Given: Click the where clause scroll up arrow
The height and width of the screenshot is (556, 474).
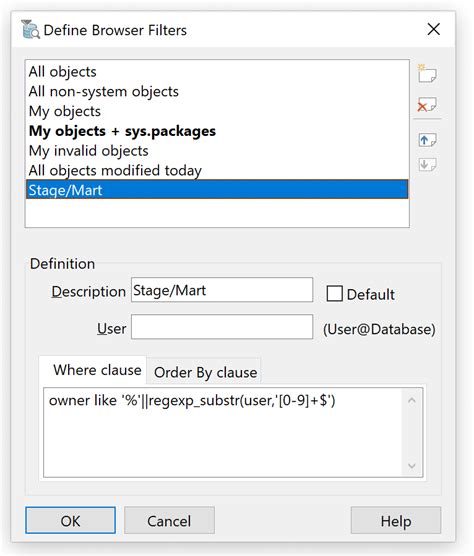Looking at the screenshot, I should 412,400.
